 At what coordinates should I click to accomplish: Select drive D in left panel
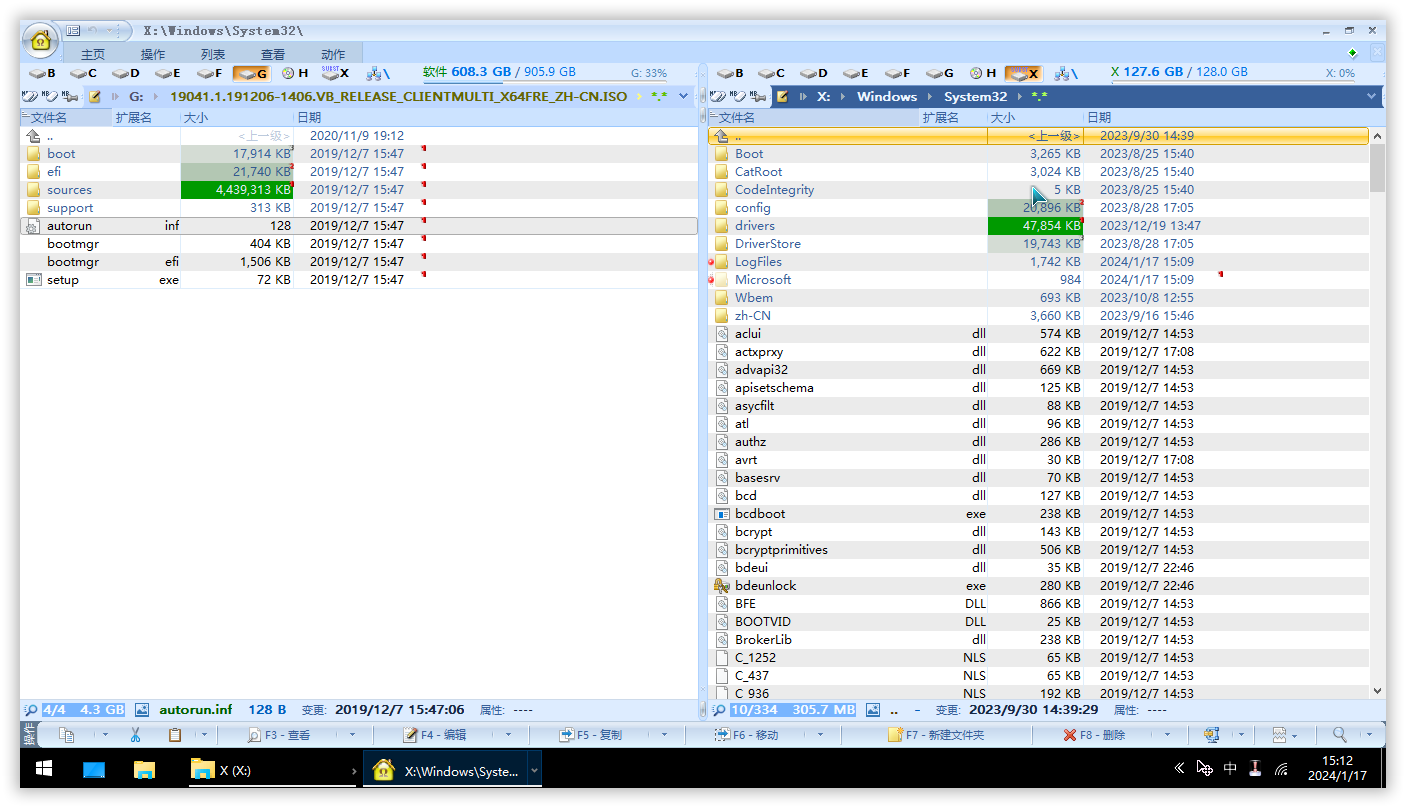[x=126, y=73]
